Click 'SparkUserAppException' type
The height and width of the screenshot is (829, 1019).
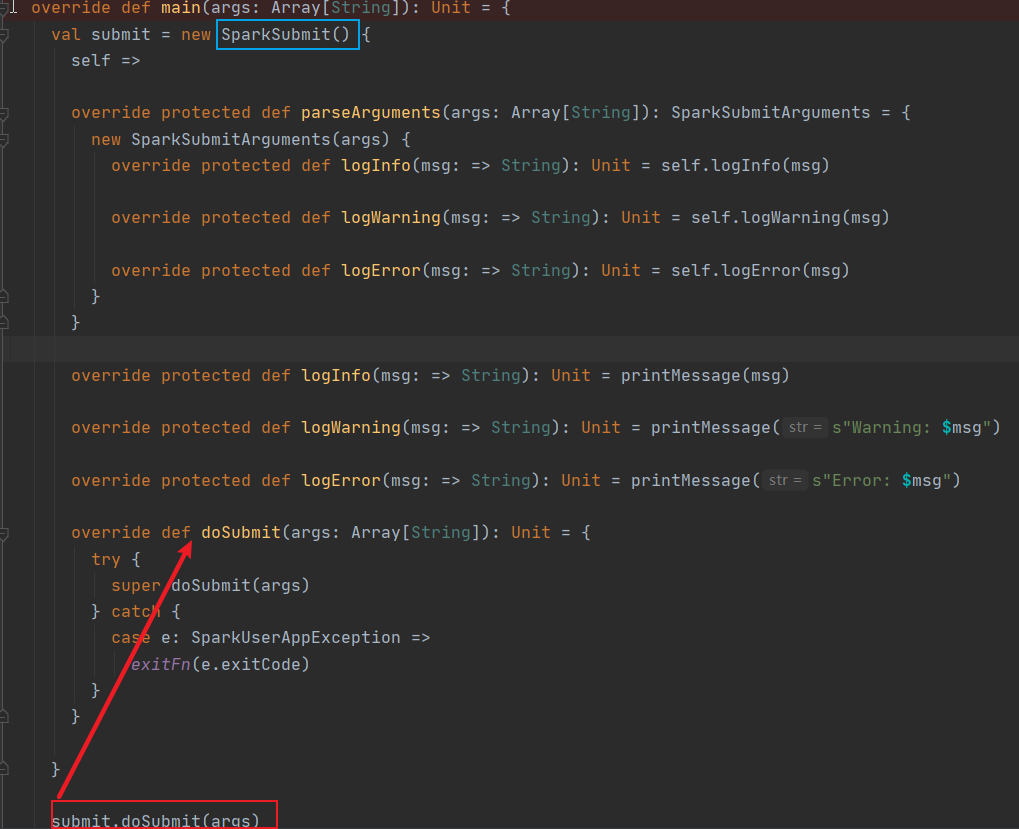(x=296, y=638)
